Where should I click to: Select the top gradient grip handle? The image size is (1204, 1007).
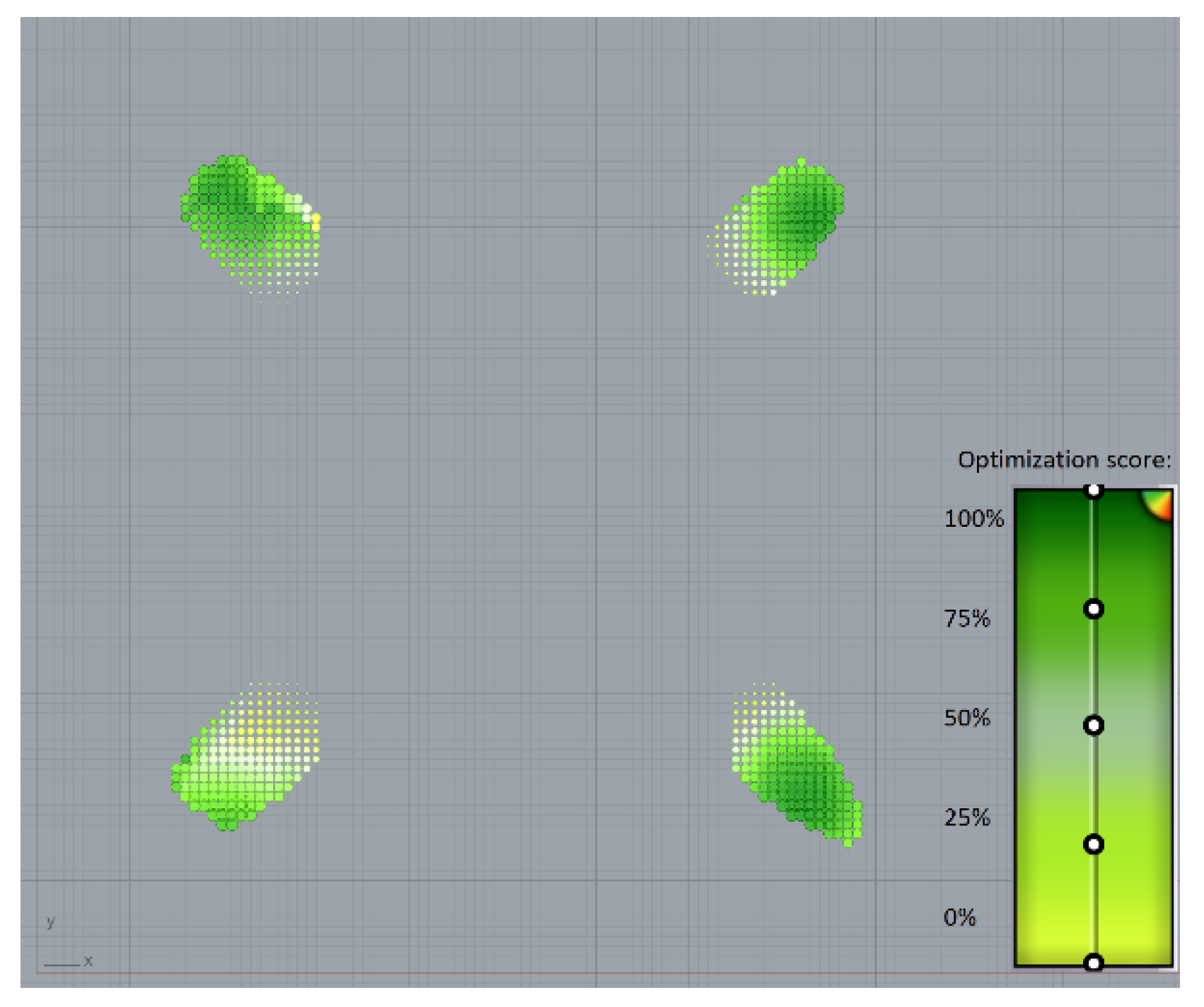tap(1094, 490)
